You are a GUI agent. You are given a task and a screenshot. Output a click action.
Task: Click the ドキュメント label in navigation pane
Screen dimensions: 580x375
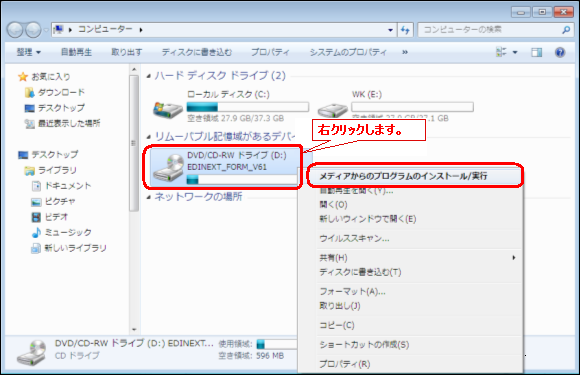click(68, 186)
